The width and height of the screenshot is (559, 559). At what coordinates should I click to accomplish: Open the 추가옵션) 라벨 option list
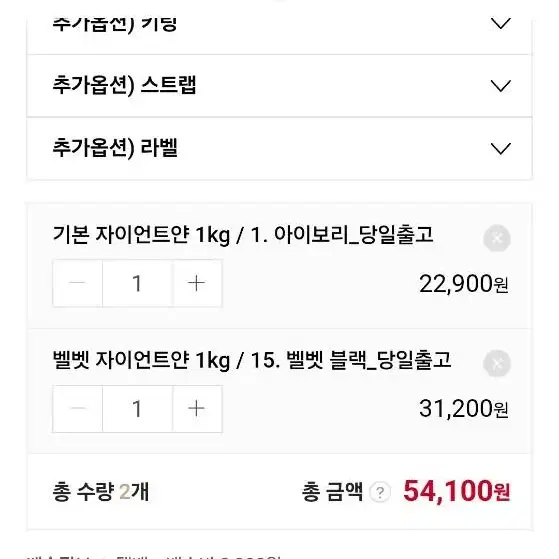[x=280, y=148]
